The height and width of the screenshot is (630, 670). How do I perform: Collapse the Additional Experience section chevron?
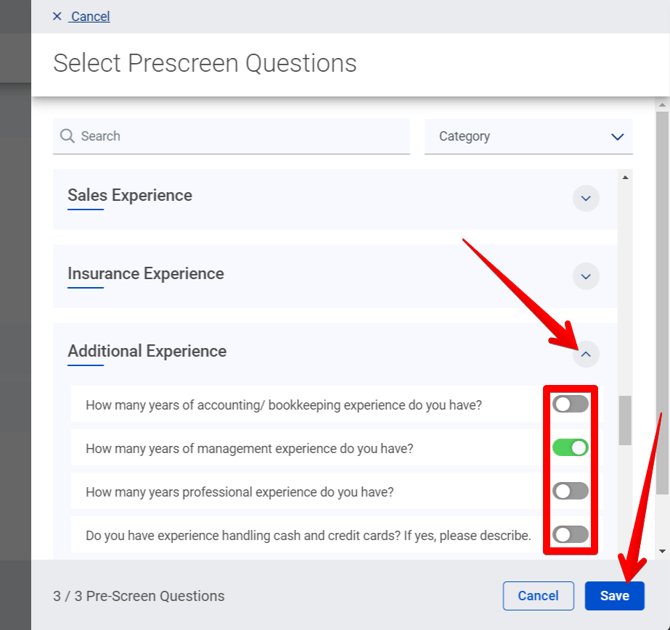[586, 353]
